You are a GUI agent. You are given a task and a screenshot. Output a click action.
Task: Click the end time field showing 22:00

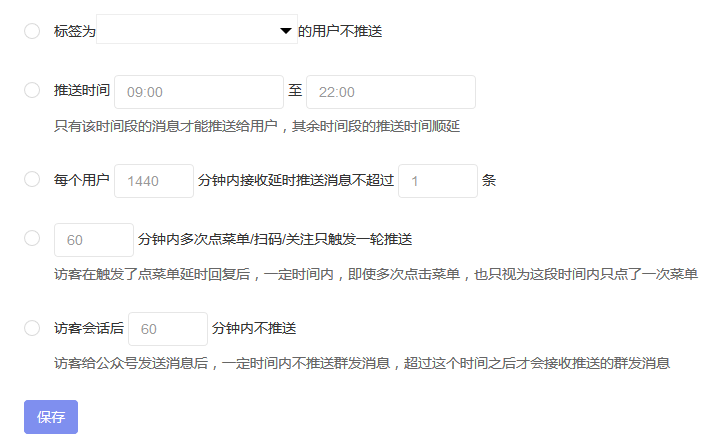tap(391, 92)
